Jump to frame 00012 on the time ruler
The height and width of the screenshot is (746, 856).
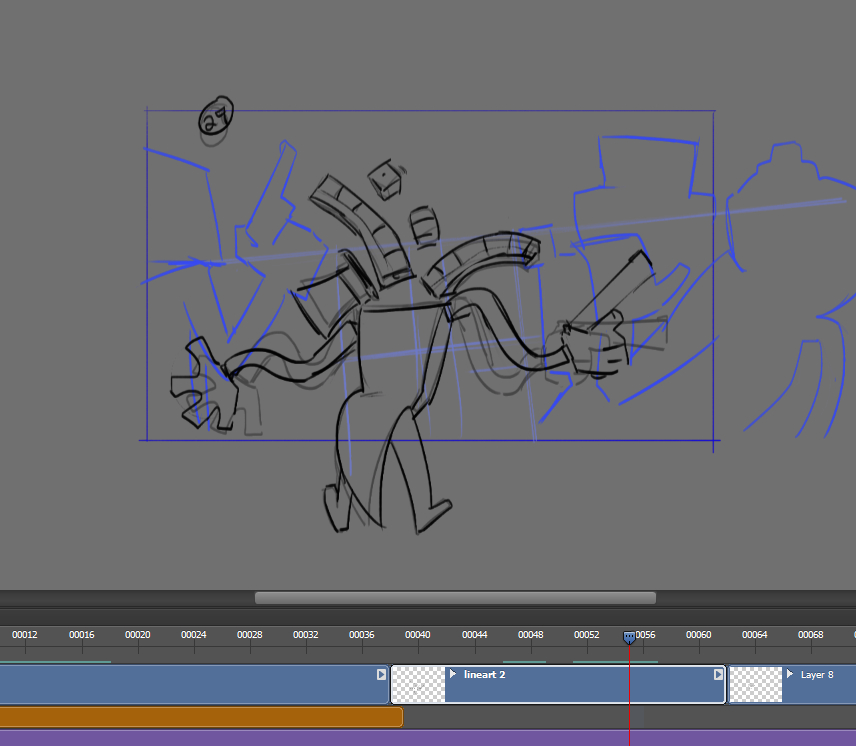25,635
